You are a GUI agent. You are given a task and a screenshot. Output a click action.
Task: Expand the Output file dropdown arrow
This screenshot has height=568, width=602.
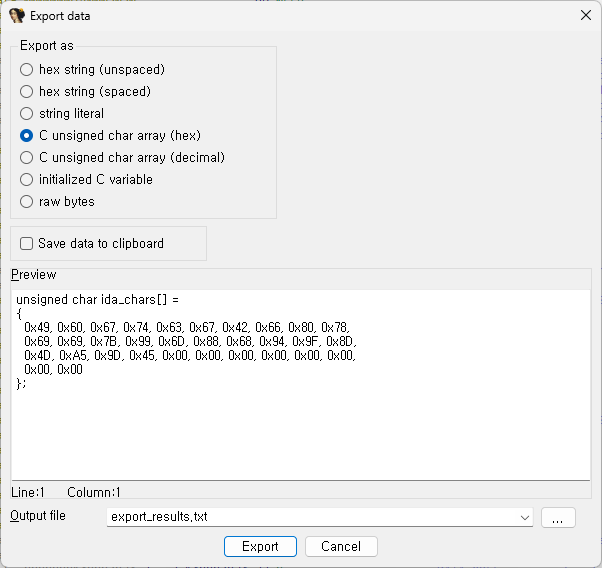(525, 518)
